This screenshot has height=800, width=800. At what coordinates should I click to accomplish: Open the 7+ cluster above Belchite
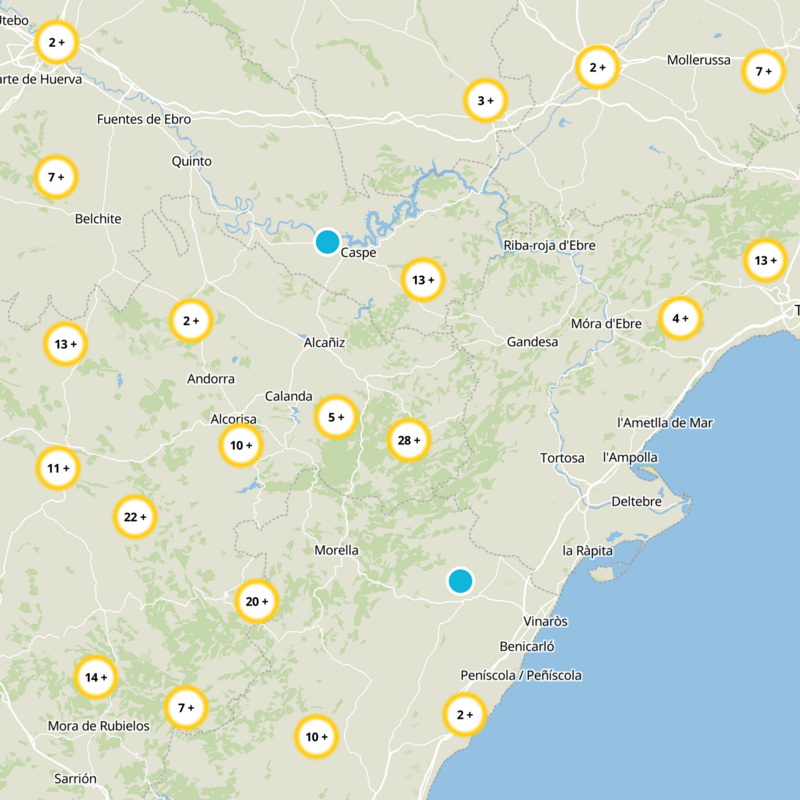(x=56, y=177)
